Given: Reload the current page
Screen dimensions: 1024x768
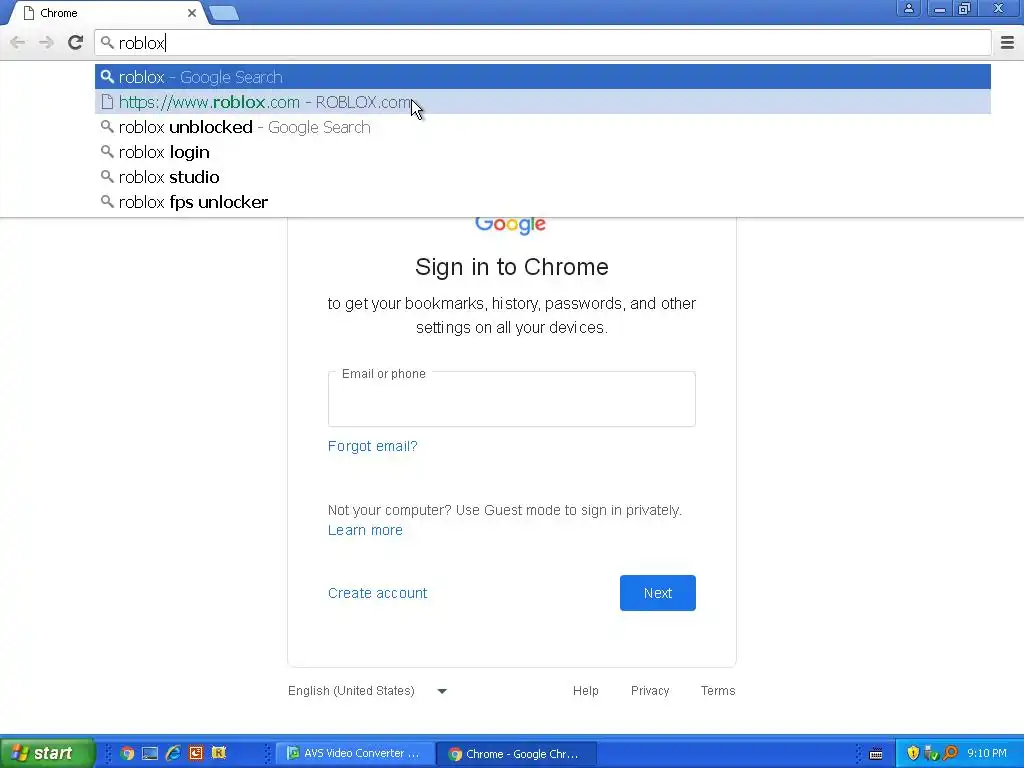Looking at the screenshot, I should click(x=75, y=42).
